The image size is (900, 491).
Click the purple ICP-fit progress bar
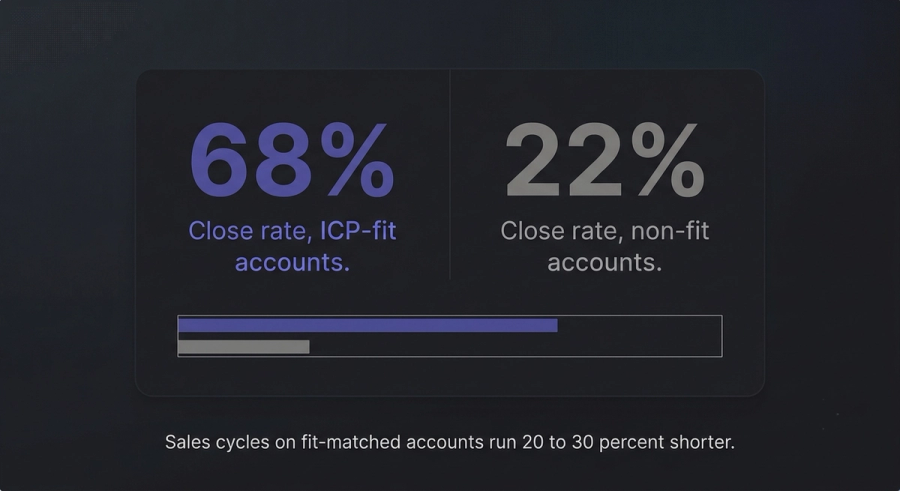[x=367, y=325]
